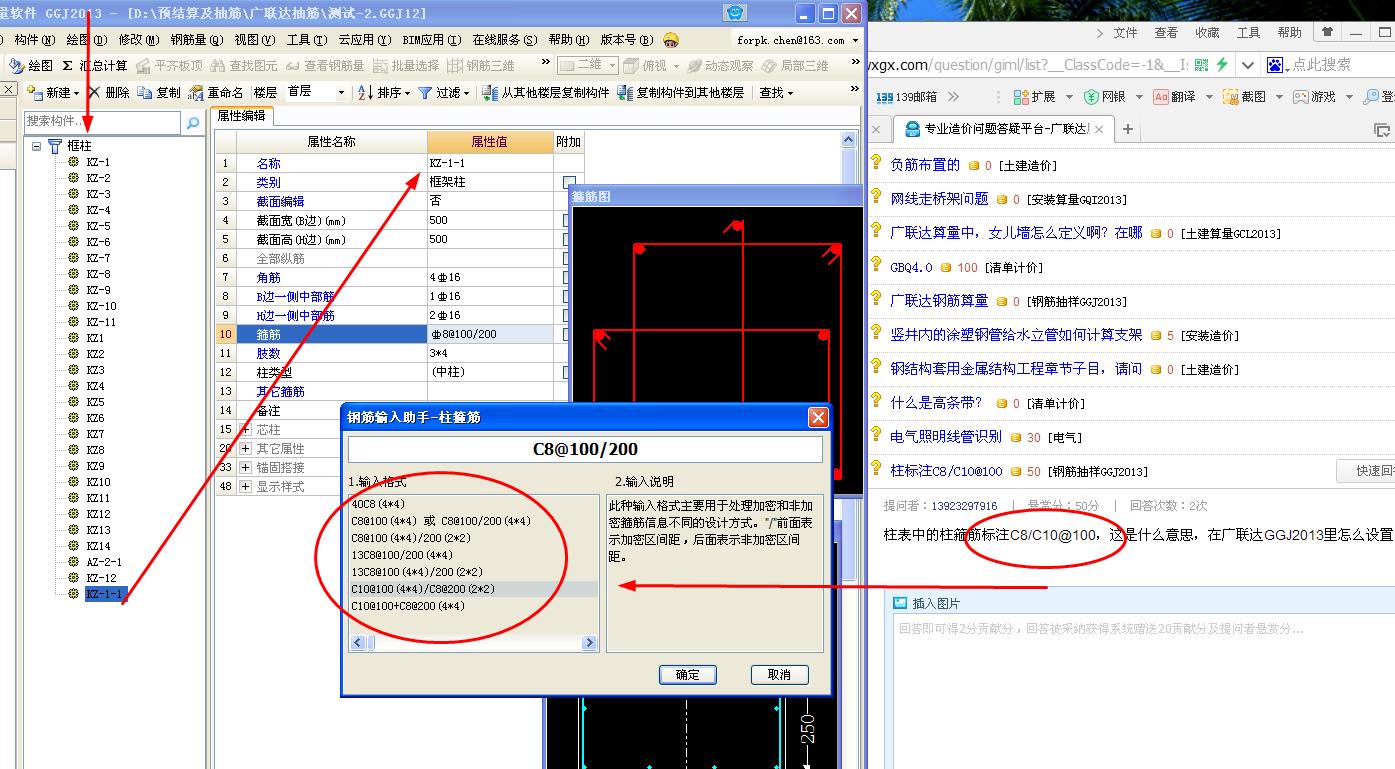Select KZ-1-1 in the component tree
Viewport: 1395px width, 769px height.
[x=104, y=594]
